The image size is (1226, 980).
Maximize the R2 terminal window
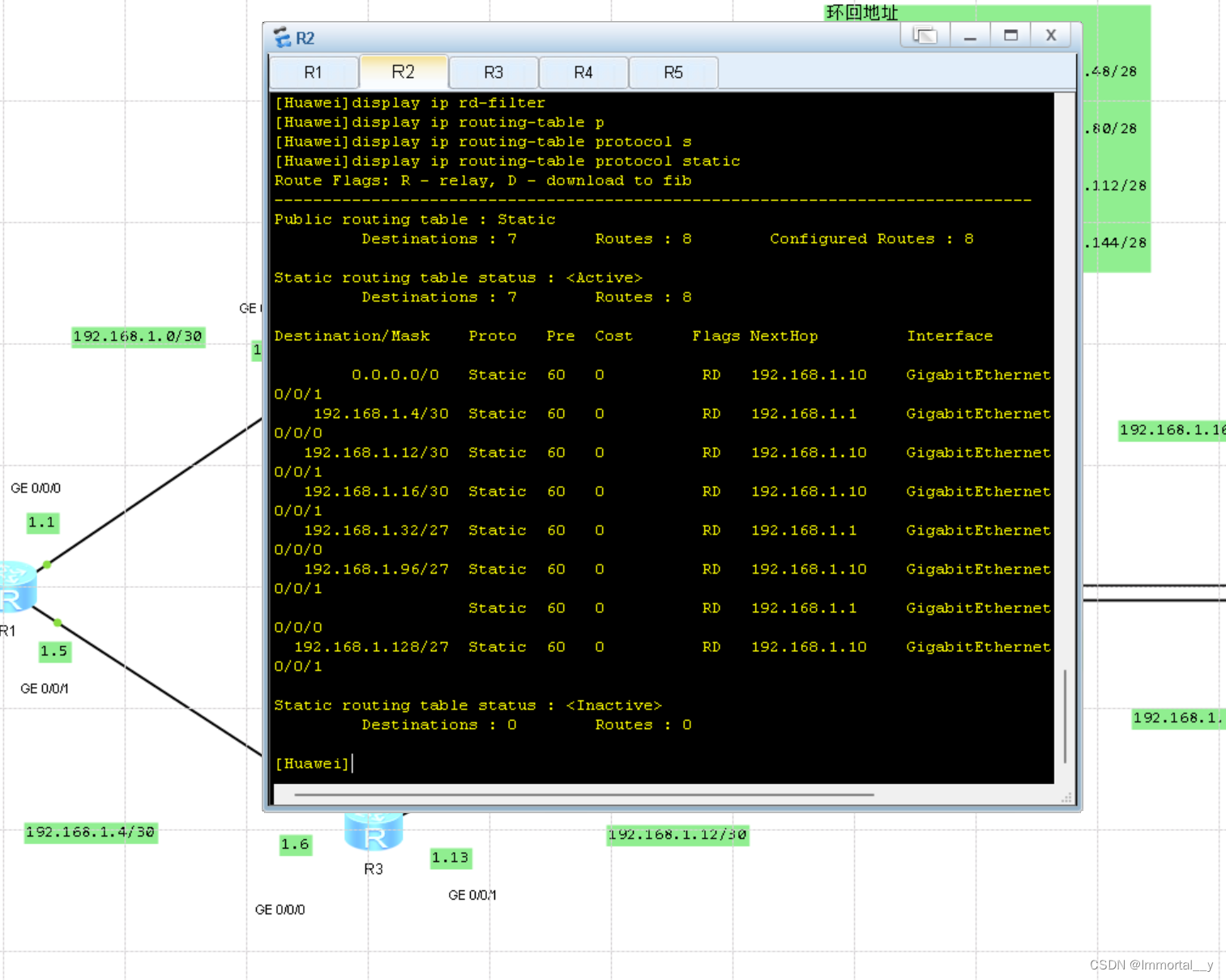coord(1010,36)
